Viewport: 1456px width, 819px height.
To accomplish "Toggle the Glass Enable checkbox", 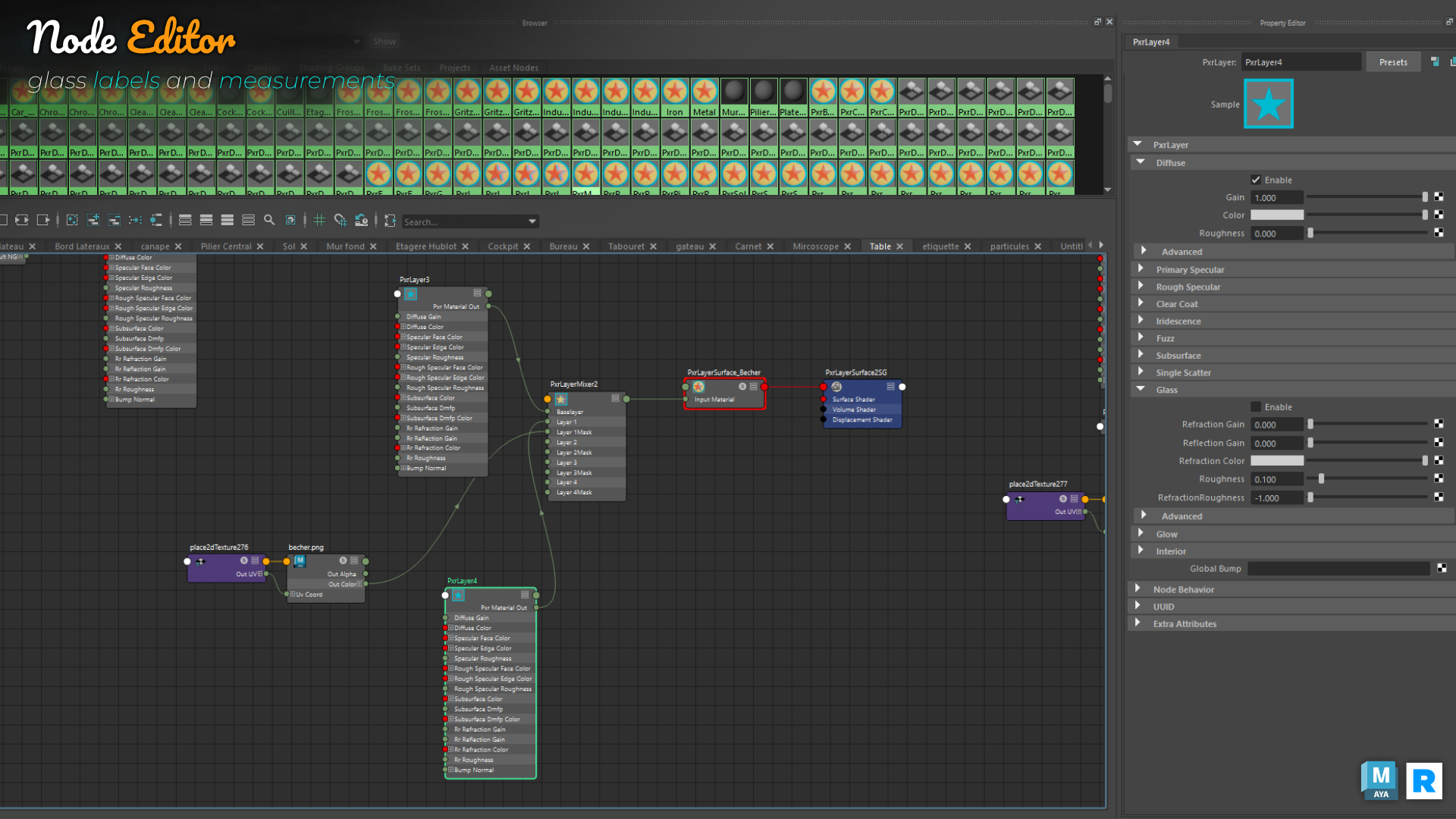I will [x=1256, y=407].
